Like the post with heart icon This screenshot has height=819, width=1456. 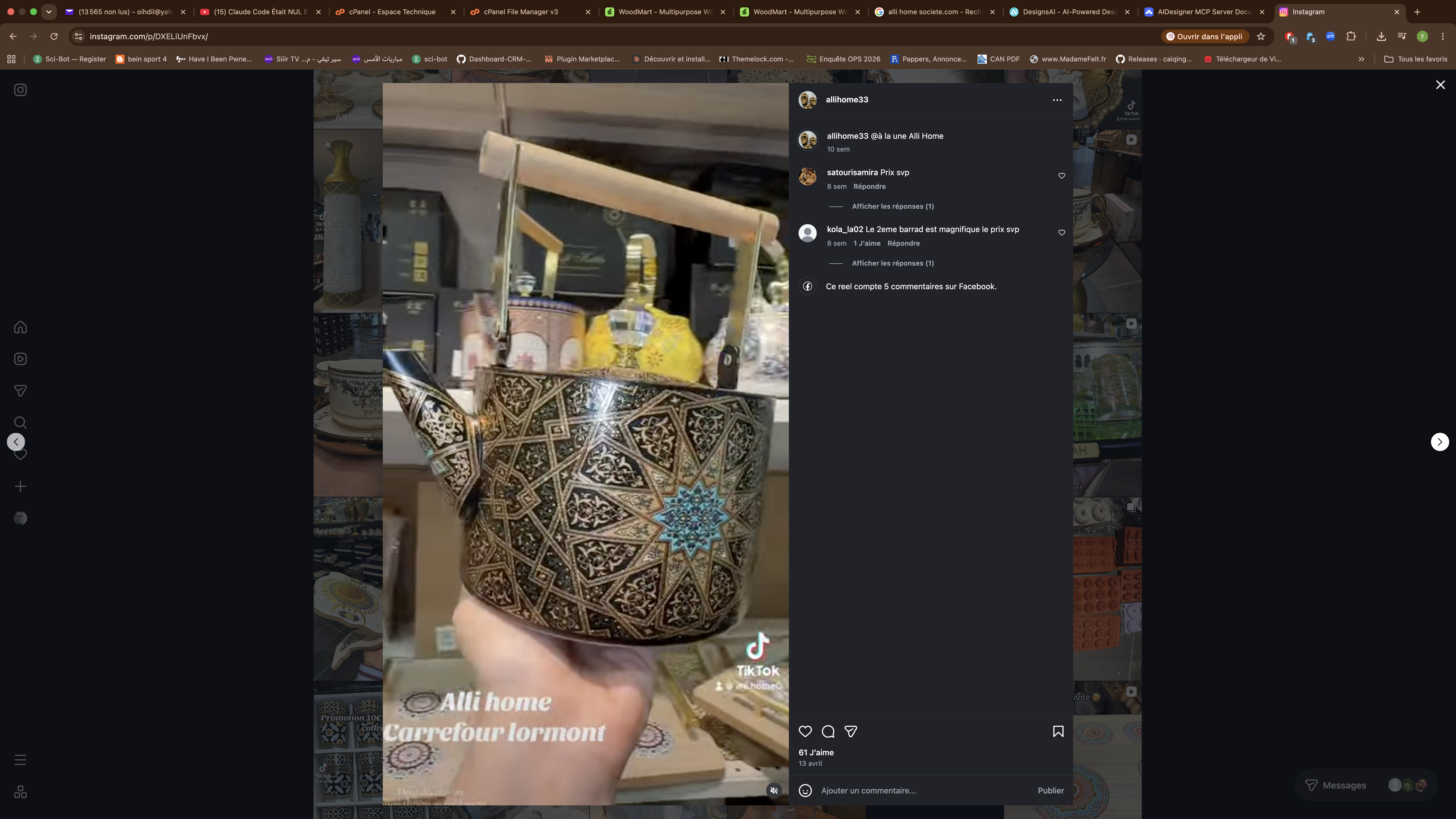point(805,731)
